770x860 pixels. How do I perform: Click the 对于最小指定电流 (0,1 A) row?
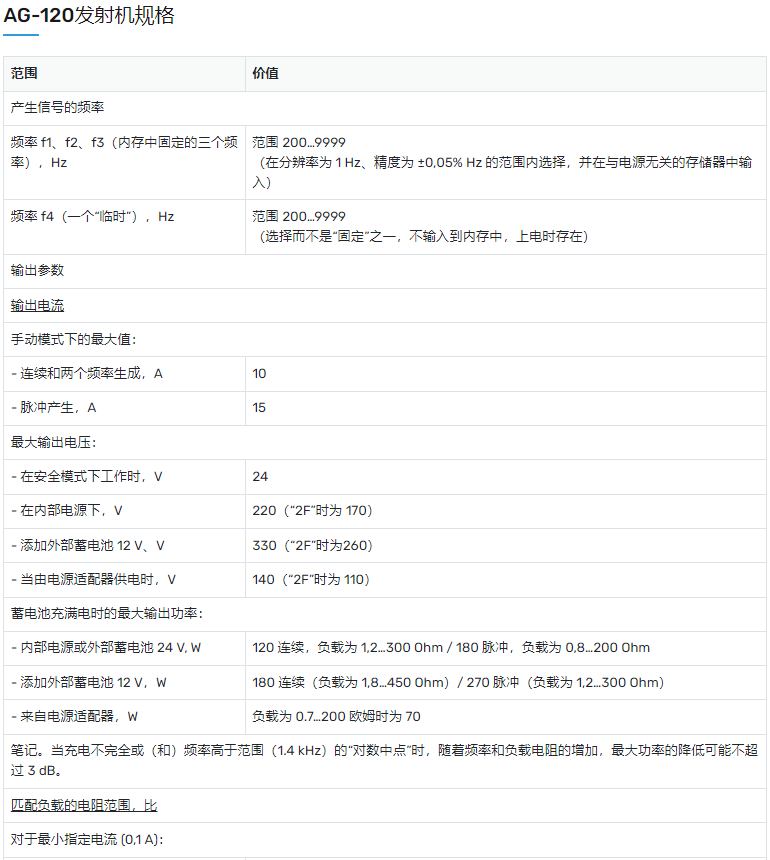tap(86, 839)
